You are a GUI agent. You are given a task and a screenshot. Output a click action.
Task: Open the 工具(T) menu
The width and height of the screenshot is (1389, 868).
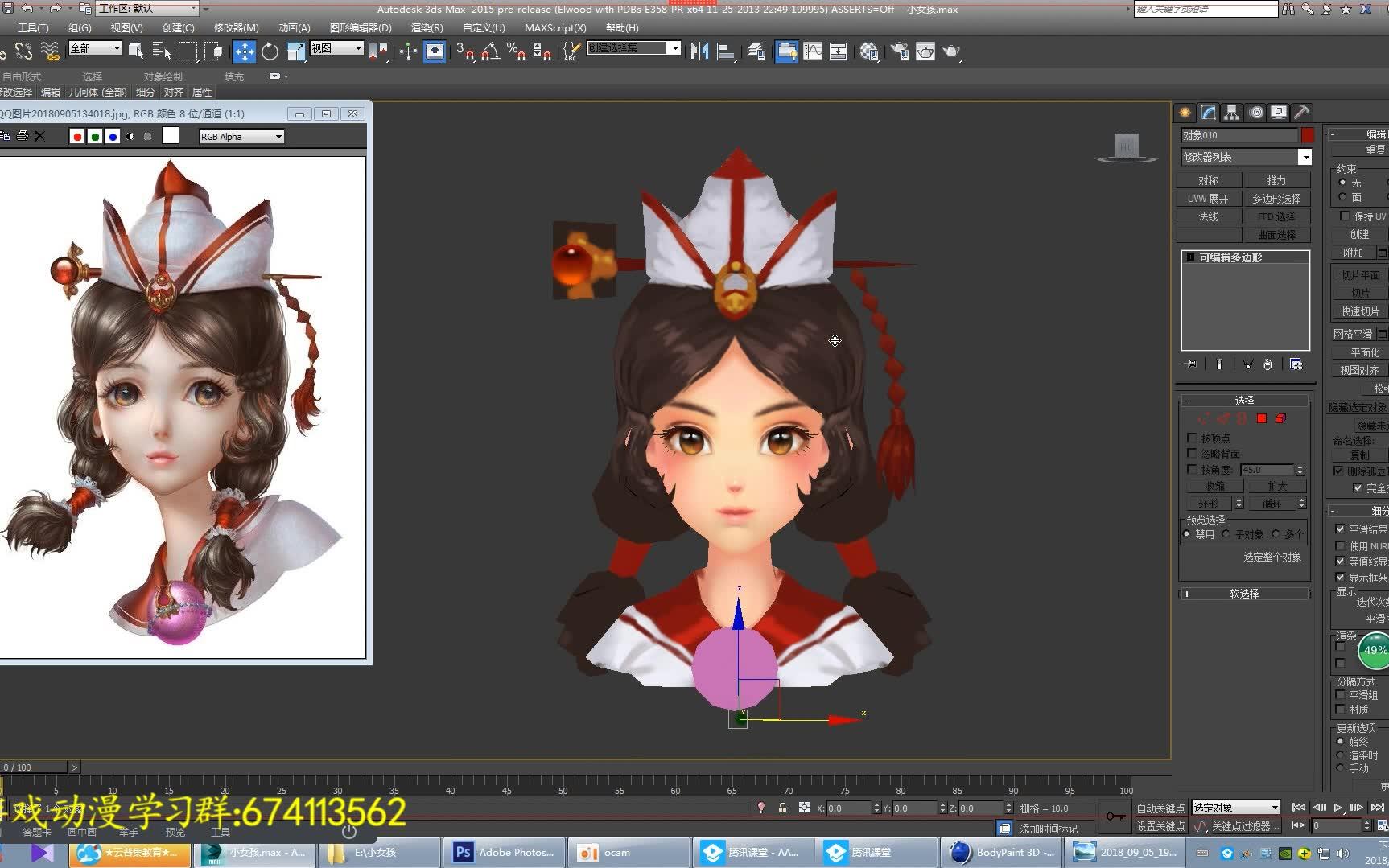click(x=33, y=27)
